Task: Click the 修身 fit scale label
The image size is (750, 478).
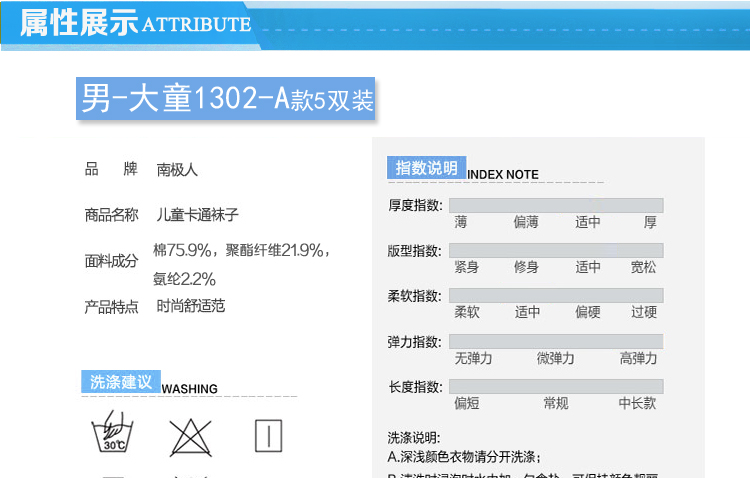Action: (x=526, y=267)
